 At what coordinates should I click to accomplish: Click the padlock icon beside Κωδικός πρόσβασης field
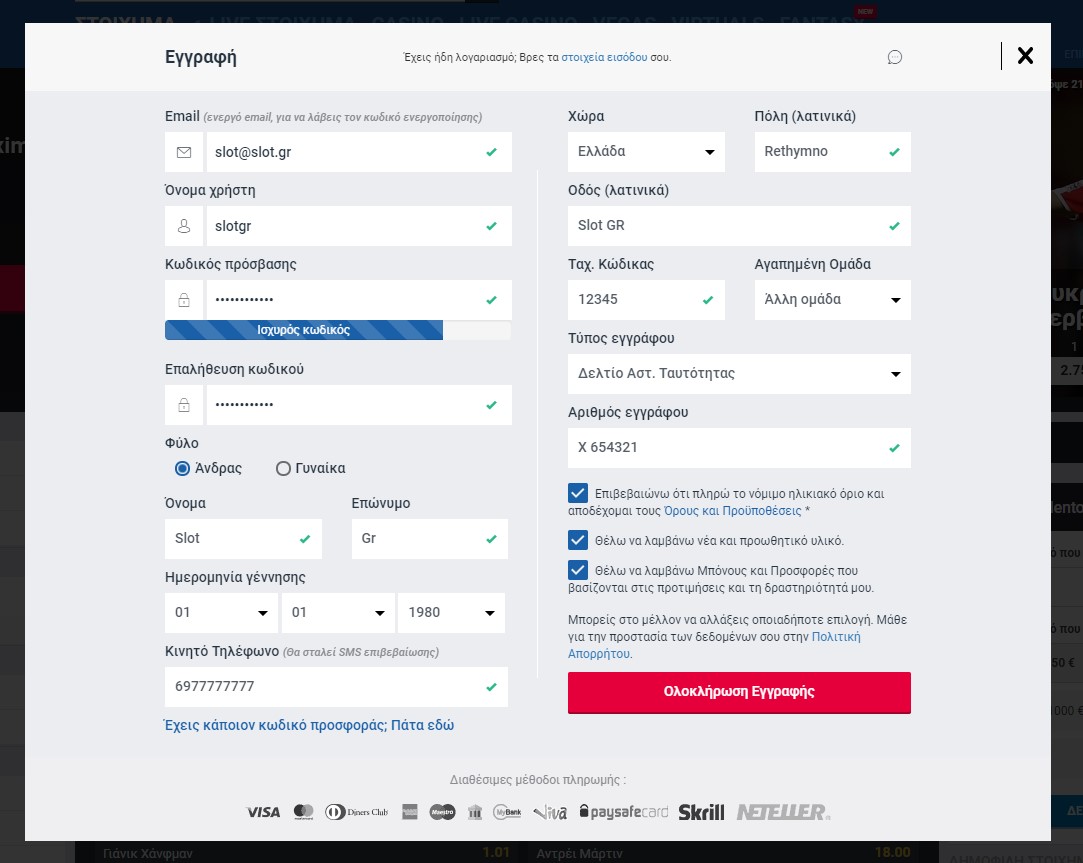184,300
